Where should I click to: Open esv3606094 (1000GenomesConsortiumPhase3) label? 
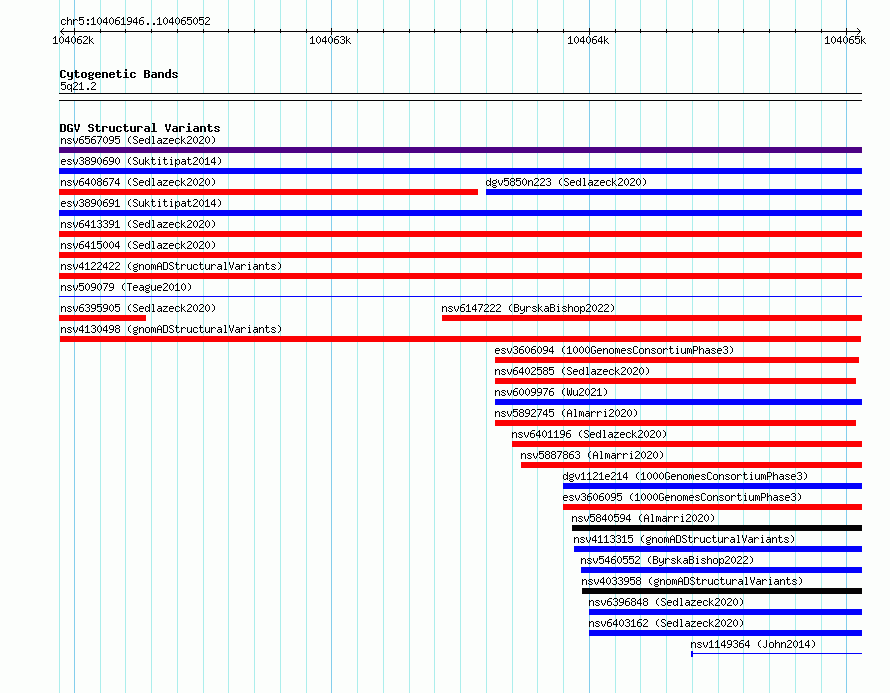(614, 350)
